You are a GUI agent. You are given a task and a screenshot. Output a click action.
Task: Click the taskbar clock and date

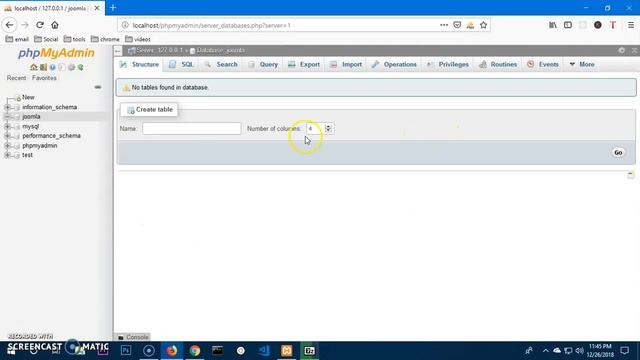pos(600,351)
